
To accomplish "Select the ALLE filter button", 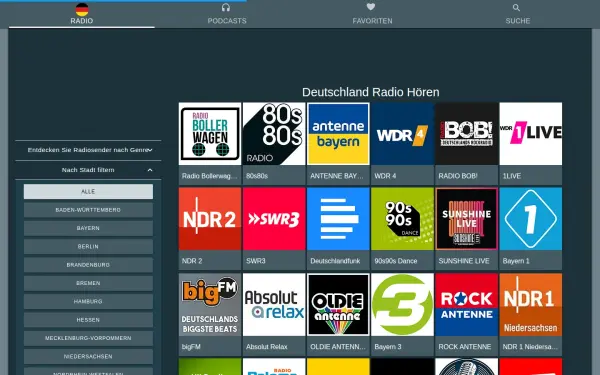I will (x=88, y=191).
